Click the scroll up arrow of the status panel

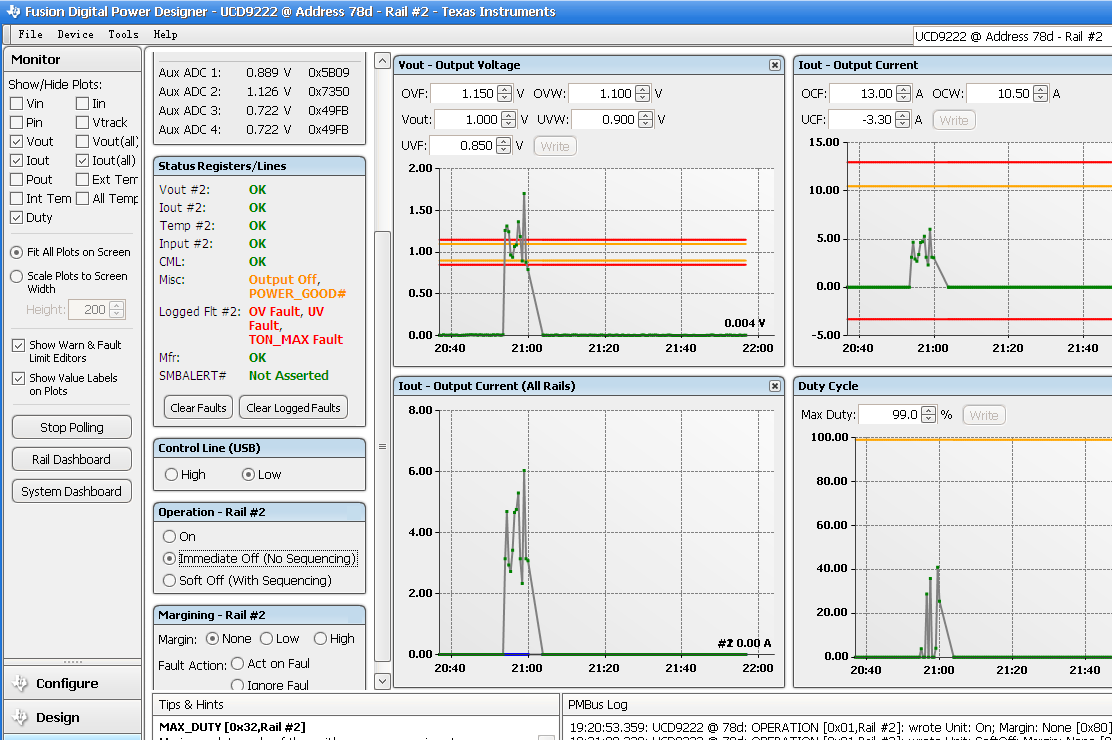tap(382, 61)
